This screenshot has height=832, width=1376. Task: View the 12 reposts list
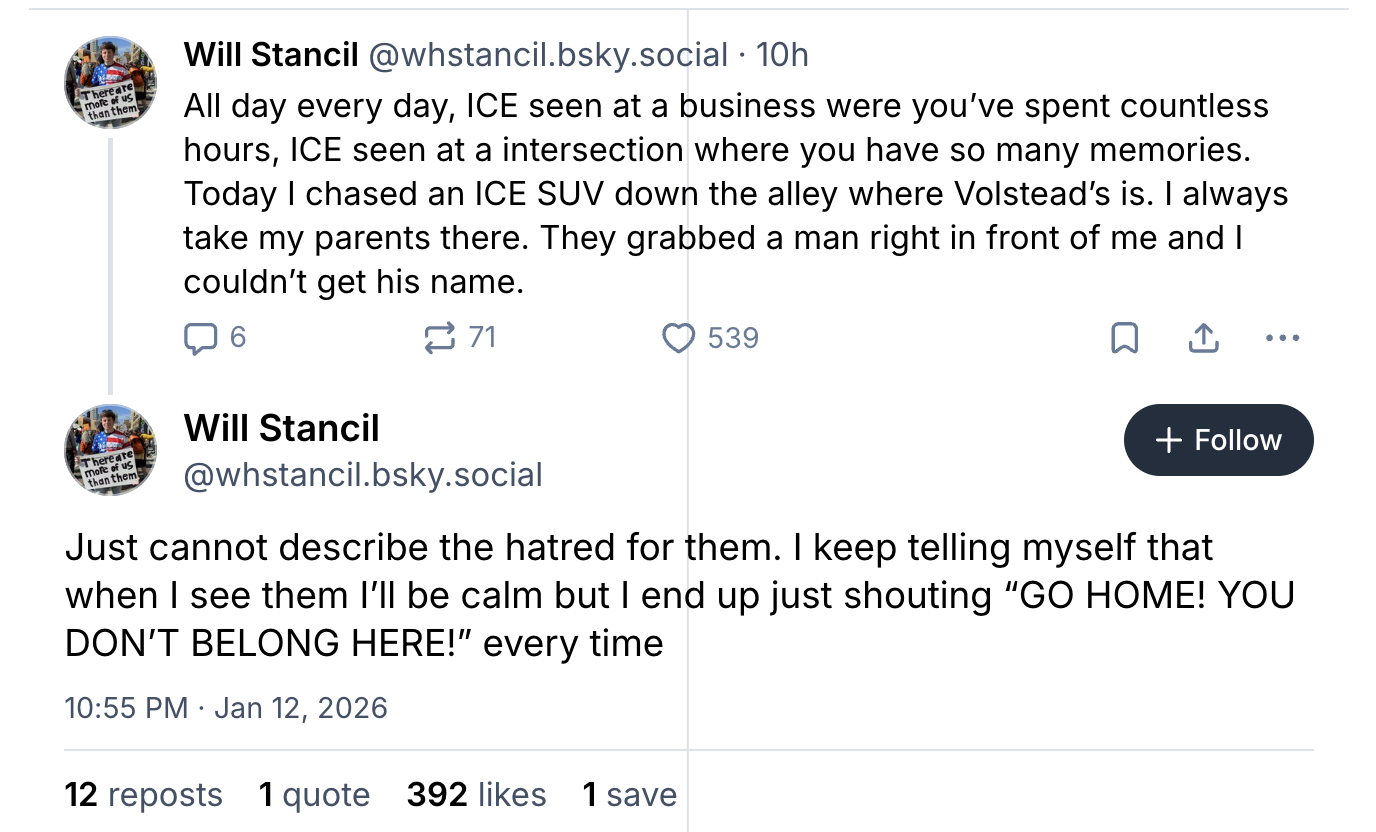pyautogui.click(x=144, y=795)
